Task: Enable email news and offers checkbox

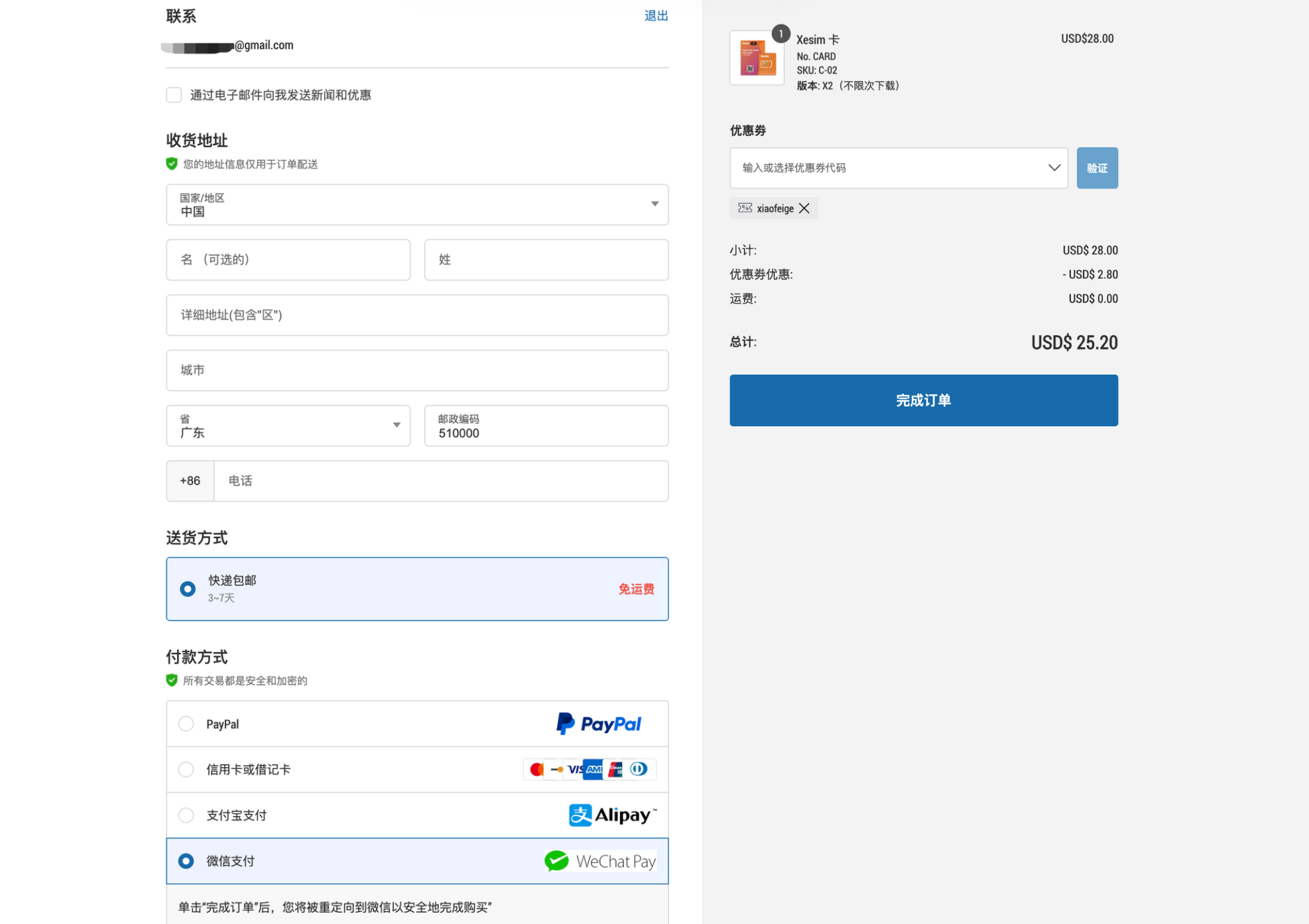Action: tap(174, 95)
